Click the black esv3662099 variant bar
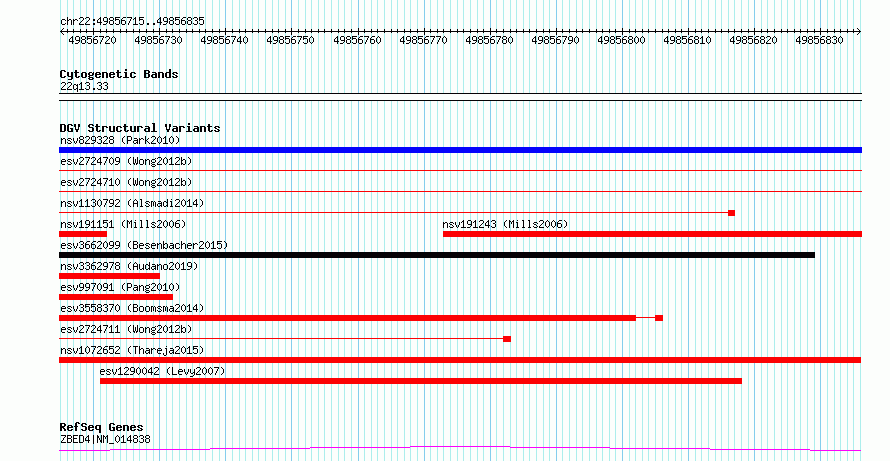Viewport: 890px width, 461px height. [437, 255]
